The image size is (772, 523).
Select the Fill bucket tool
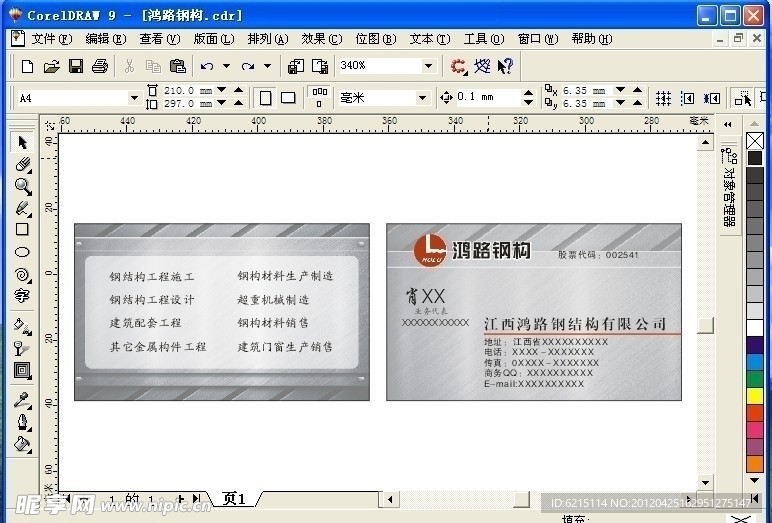pos(22,444)
